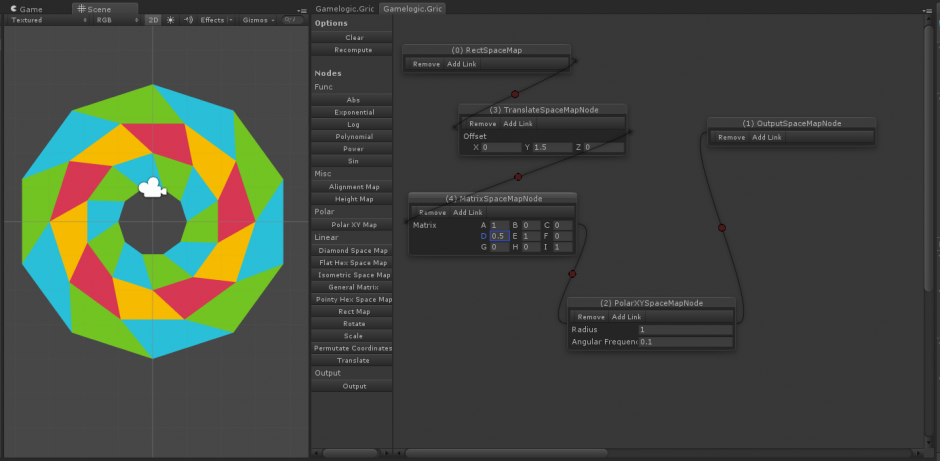Add an Exponential node
The height and width of the screenshot is (461, 940).
click(352, 112)
